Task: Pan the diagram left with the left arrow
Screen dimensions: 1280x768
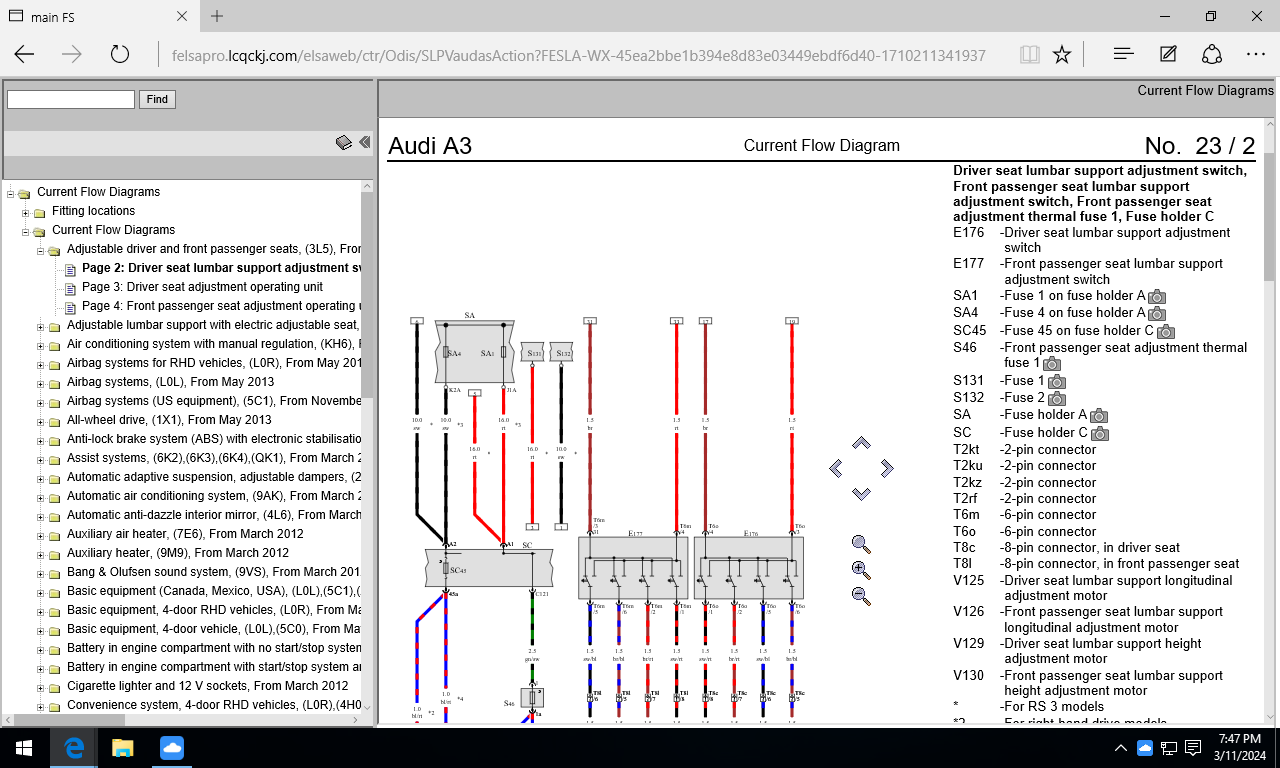Action: 836,468
